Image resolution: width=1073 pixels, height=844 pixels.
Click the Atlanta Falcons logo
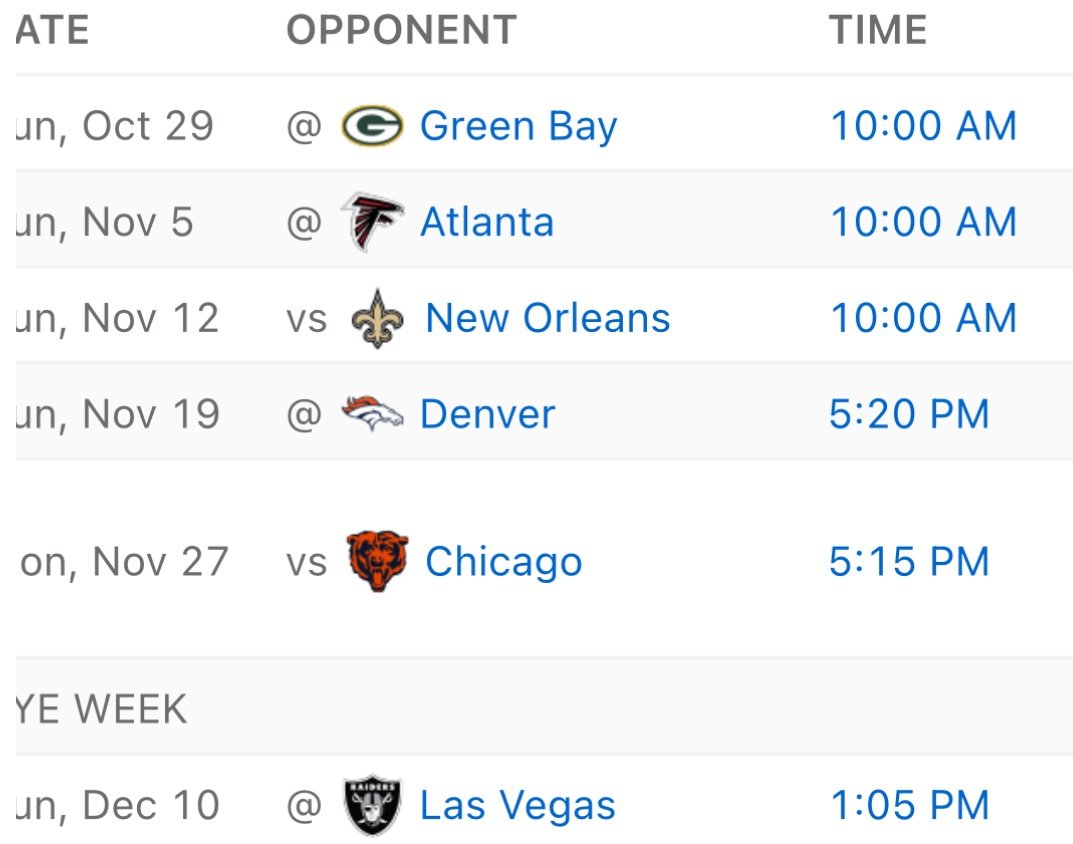coord(372,222)
